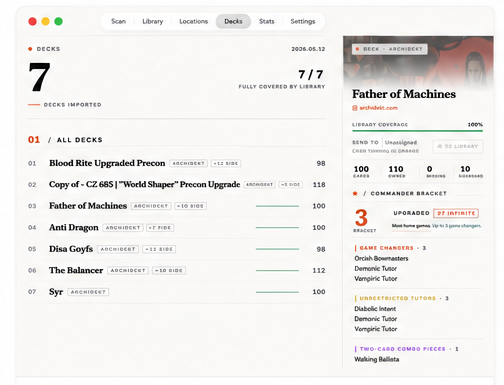Click the To Library button
The width and height of the screenshot is (504, 385).
point(458,146)
